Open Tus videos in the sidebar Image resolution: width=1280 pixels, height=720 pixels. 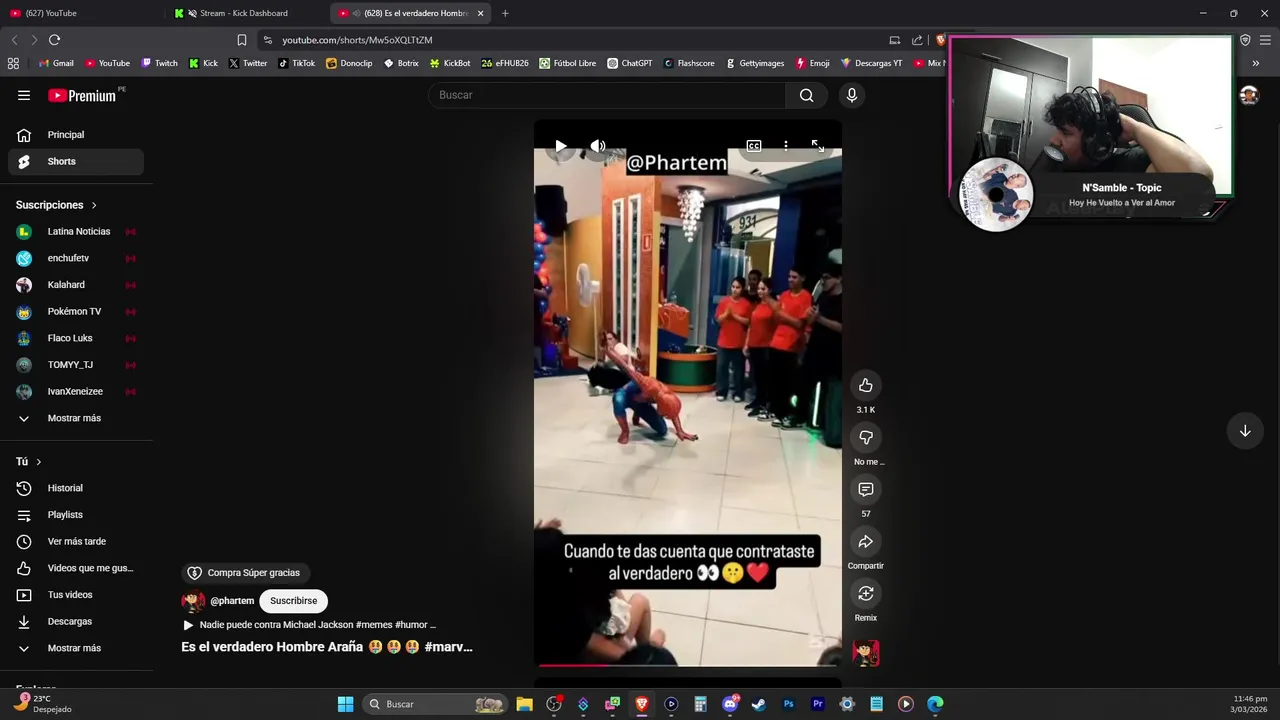(x=76, y=595)
